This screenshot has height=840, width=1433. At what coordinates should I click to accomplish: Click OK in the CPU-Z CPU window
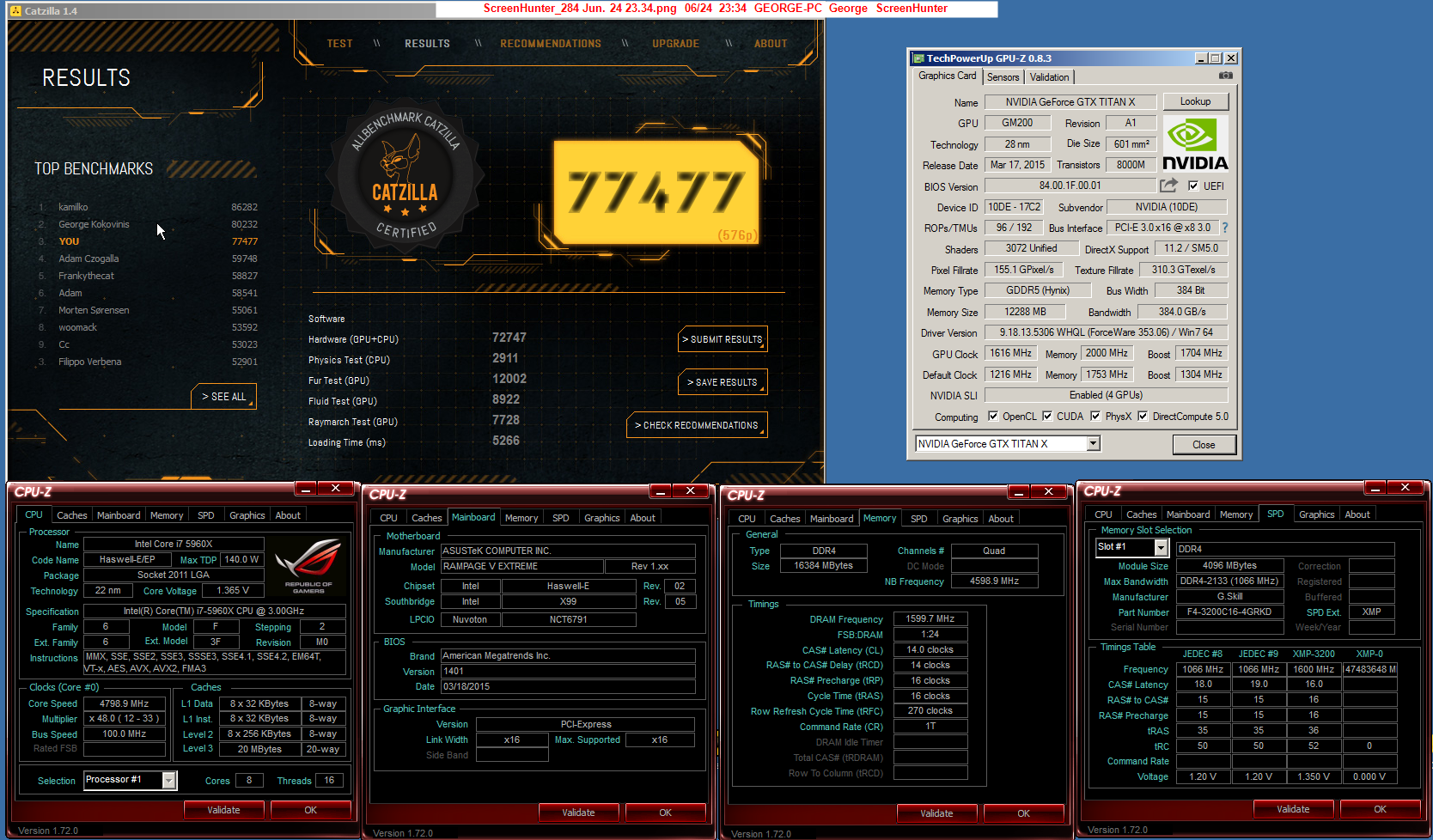tap(311, 810)
